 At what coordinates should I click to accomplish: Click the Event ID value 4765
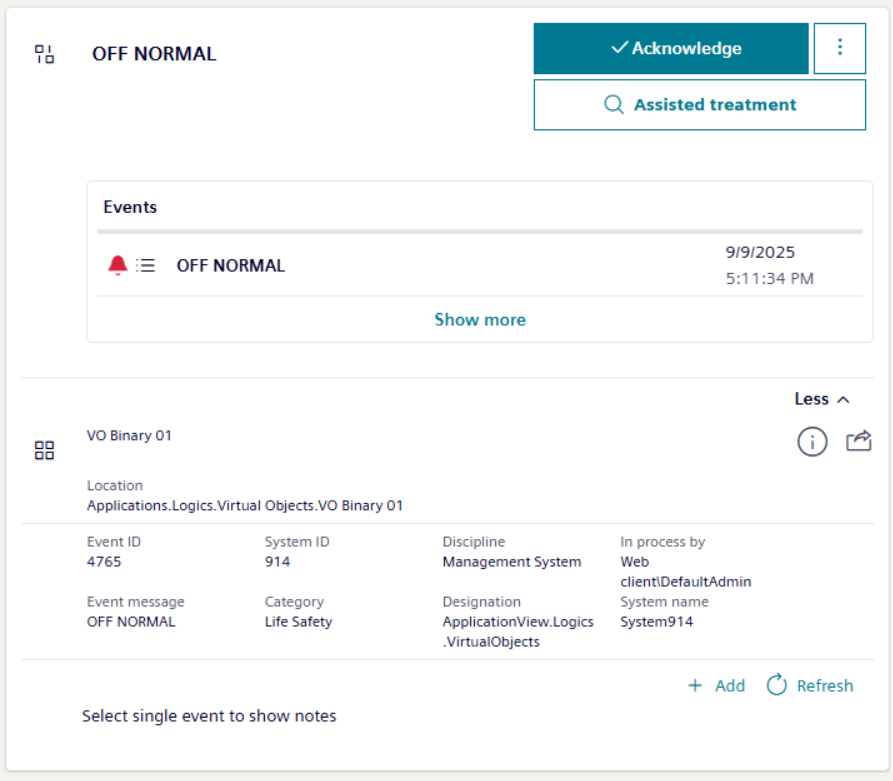pos(104,562)
